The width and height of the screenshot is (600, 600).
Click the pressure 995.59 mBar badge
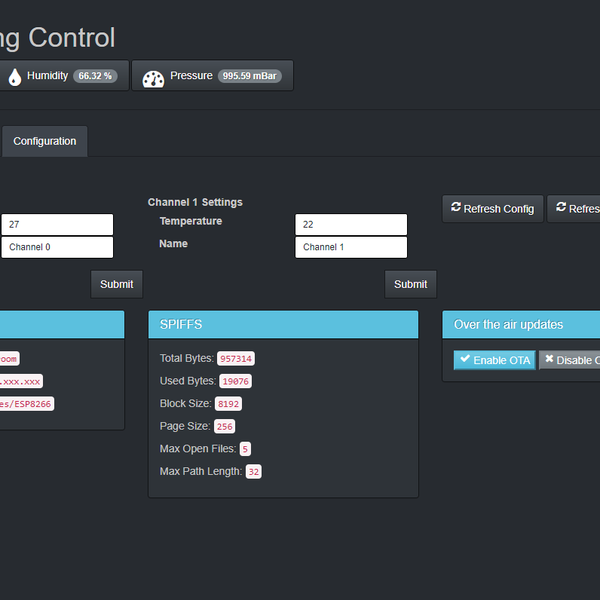[251, 76]
